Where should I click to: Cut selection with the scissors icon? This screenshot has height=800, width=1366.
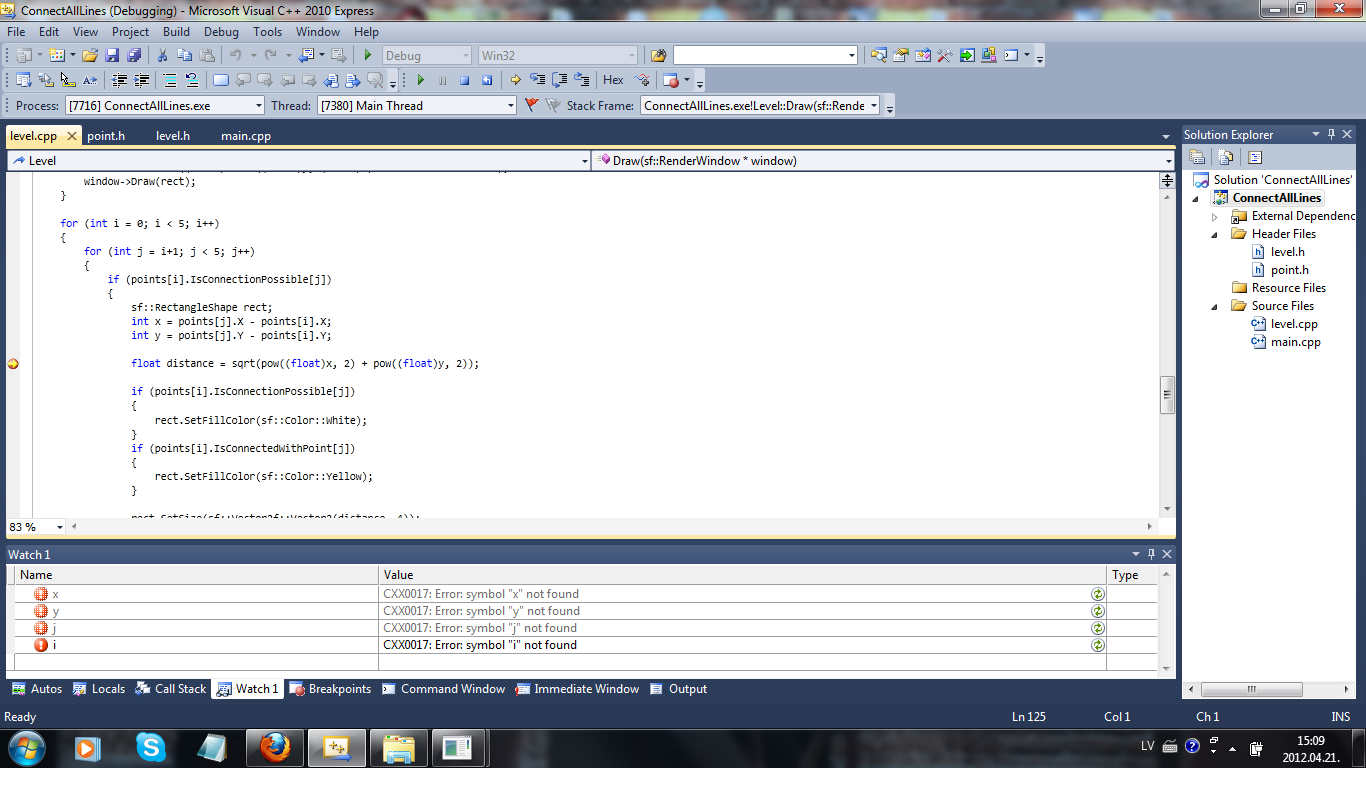(x=162, y=55)
